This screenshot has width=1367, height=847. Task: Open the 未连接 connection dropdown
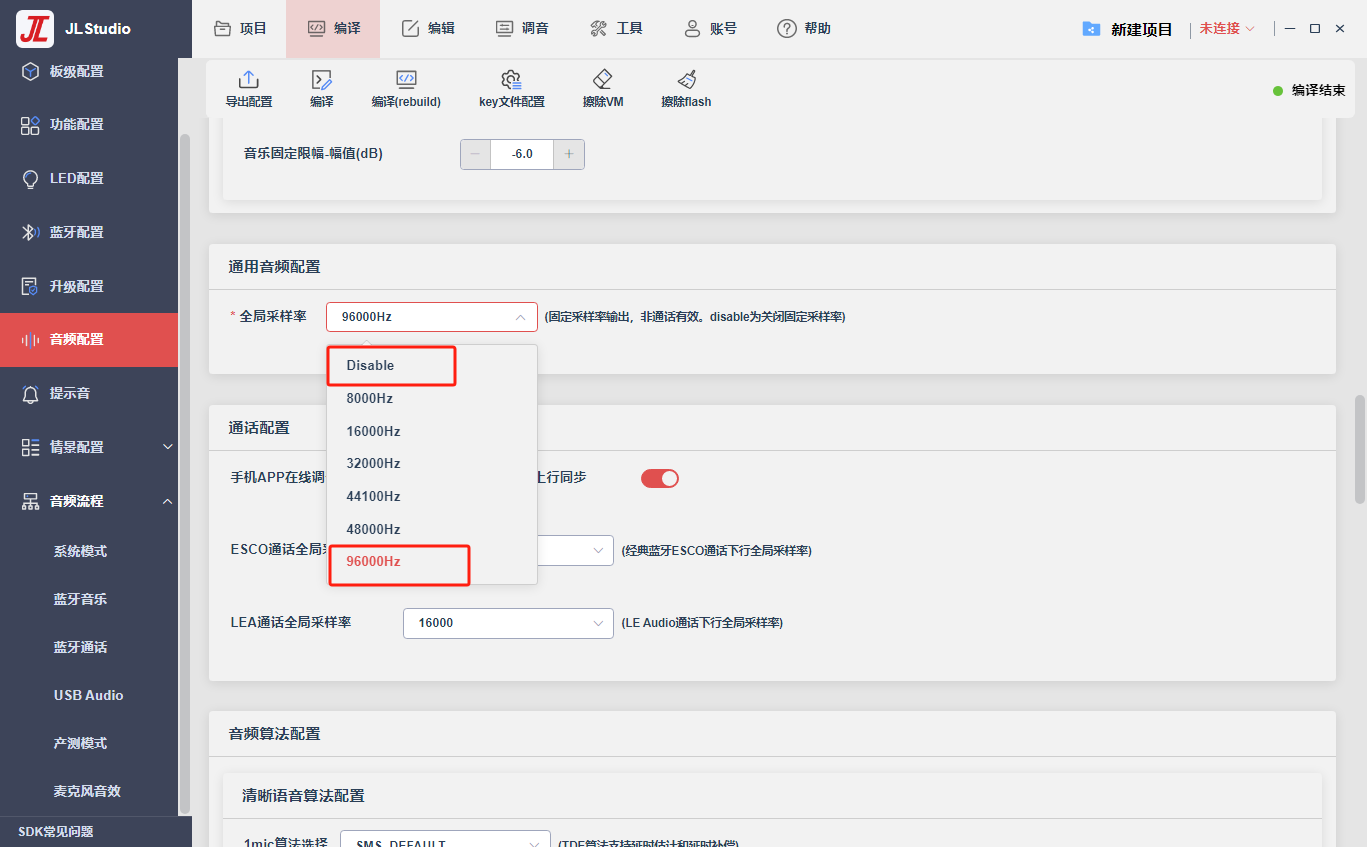(x=1227, y=29)
